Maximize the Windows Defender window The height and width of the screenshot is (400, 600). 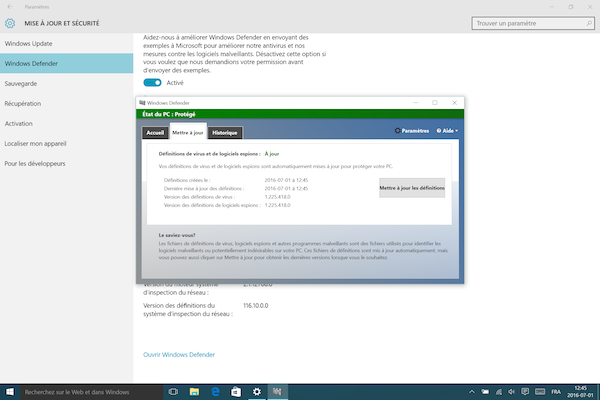pos(435,103)
